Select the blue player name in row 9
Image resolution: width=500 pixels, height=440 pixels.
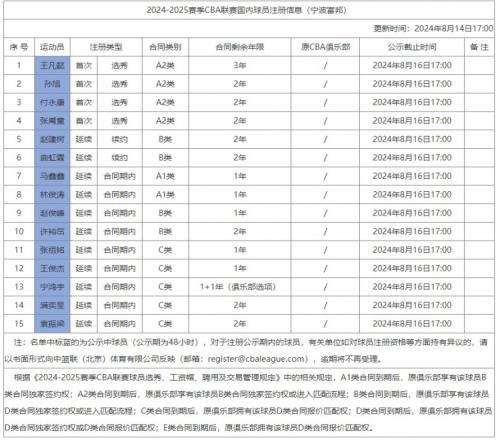52,213
